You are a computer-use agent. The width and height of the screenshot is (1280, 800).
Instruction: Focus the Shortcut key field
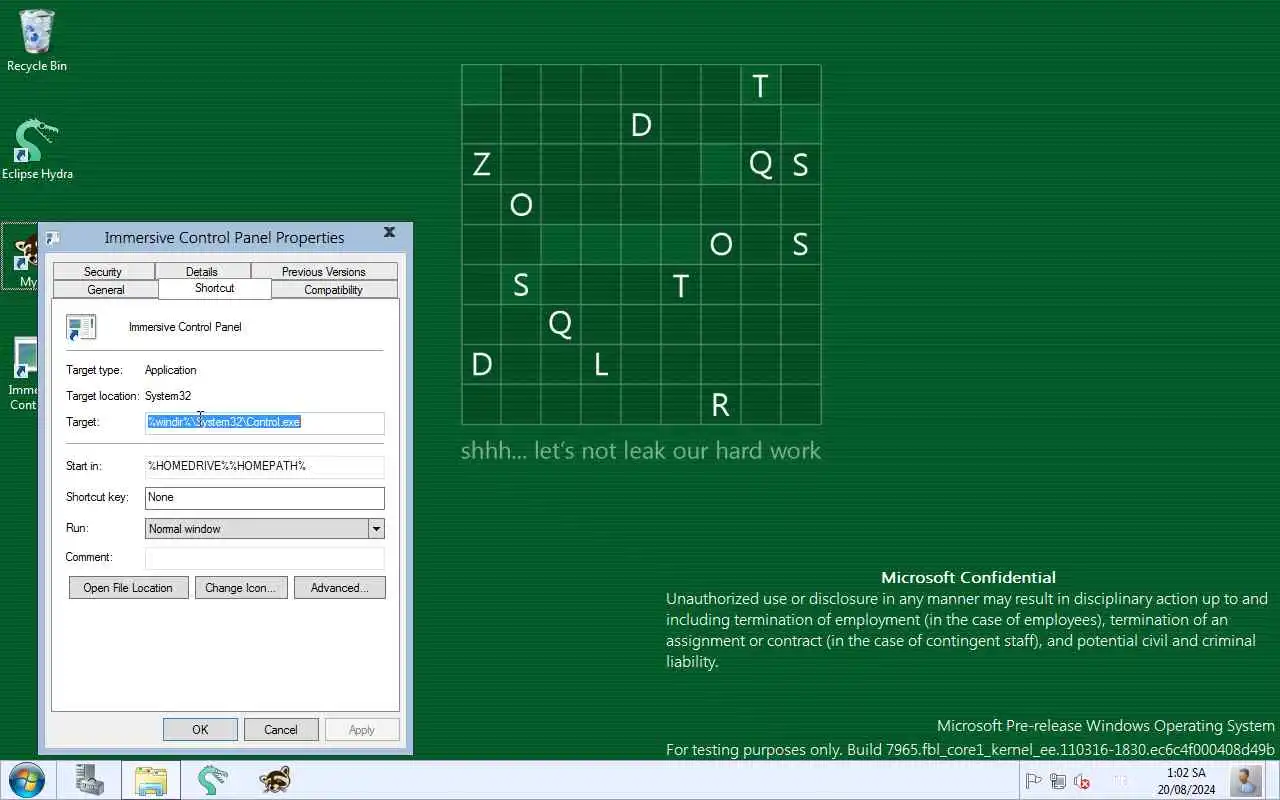tap(265, 497)
